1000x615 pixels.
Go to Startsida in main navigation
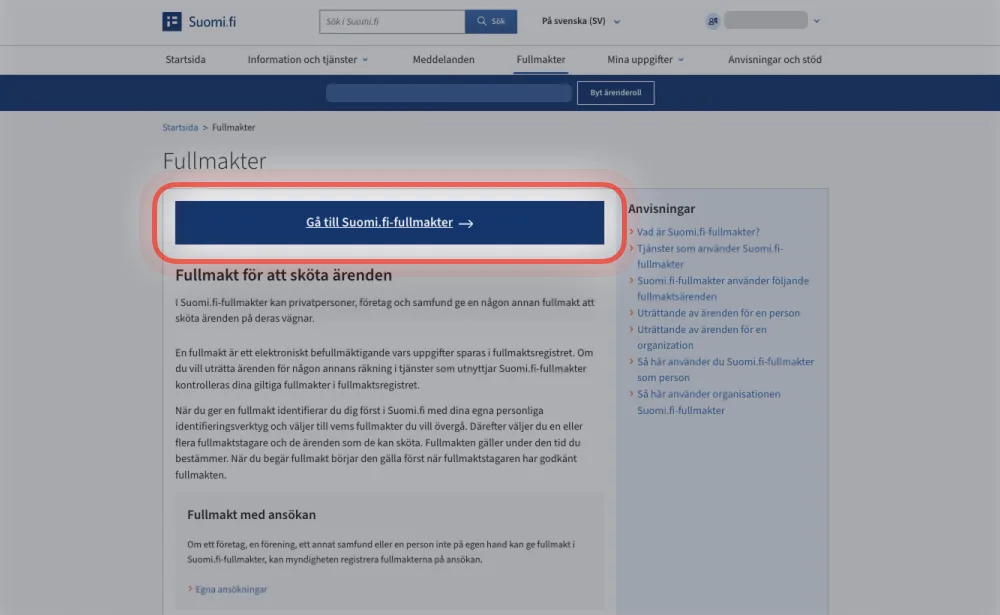tap(186, 59)
